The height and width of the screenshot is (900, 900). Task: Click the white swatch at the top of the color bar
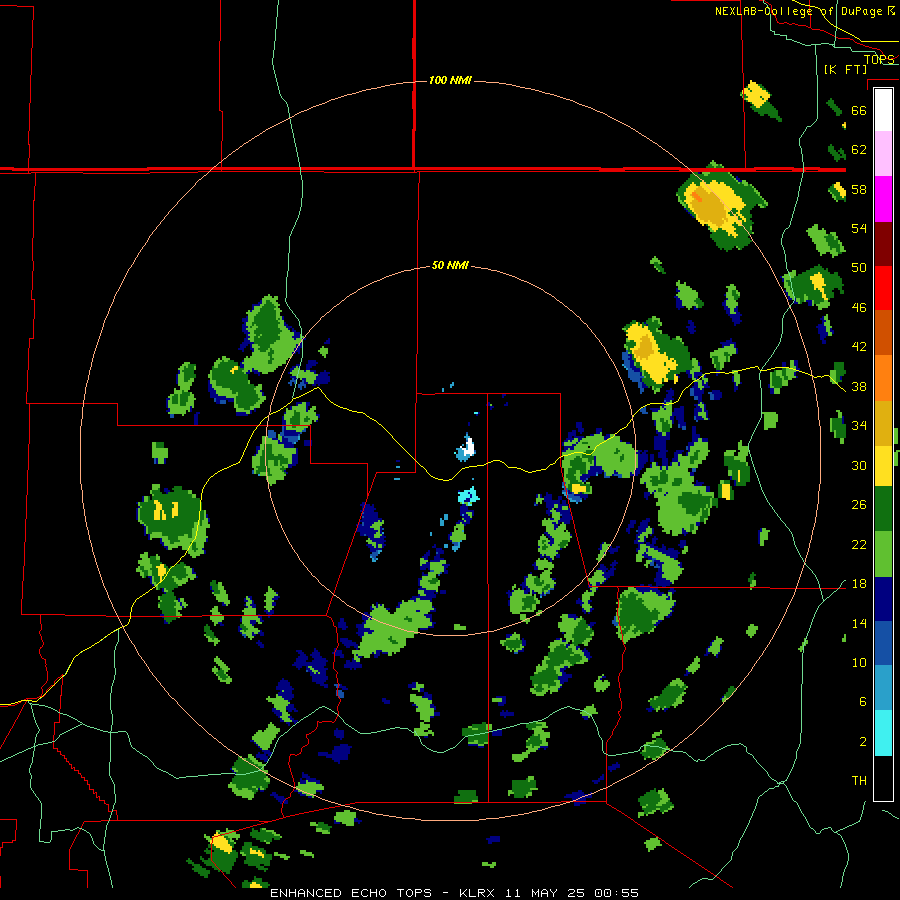(883, 110)
